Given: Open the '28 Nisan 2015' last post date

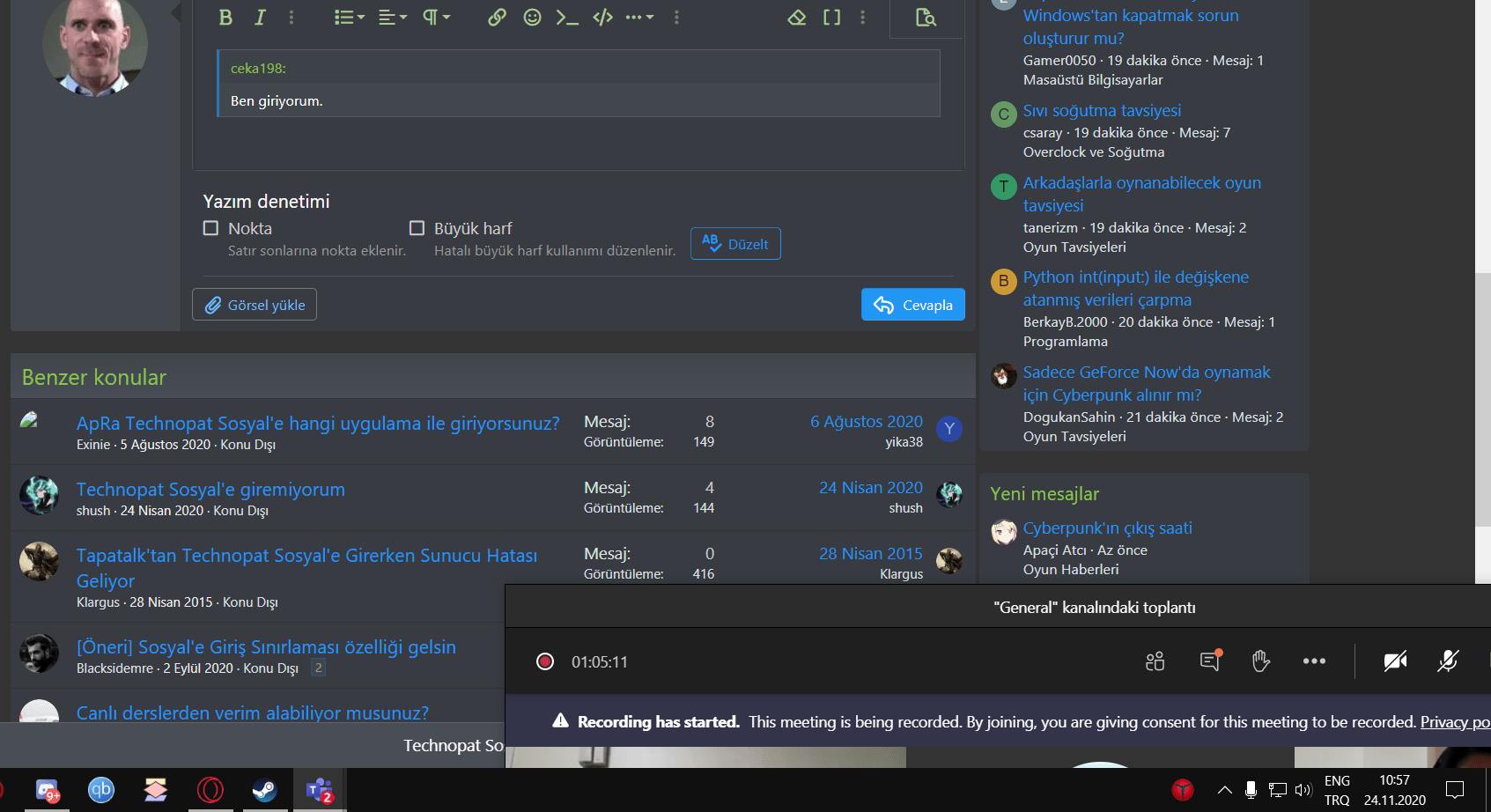Looking at the screenshot, I should 871,554.
